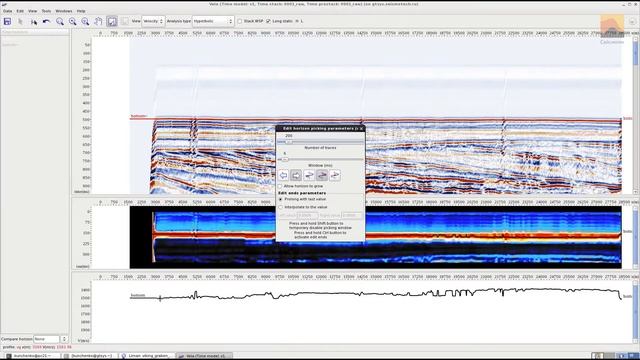Switch to second terminal taskbar item
The image size is (640, 360).
pyautogui.click(x=90, y=356)
